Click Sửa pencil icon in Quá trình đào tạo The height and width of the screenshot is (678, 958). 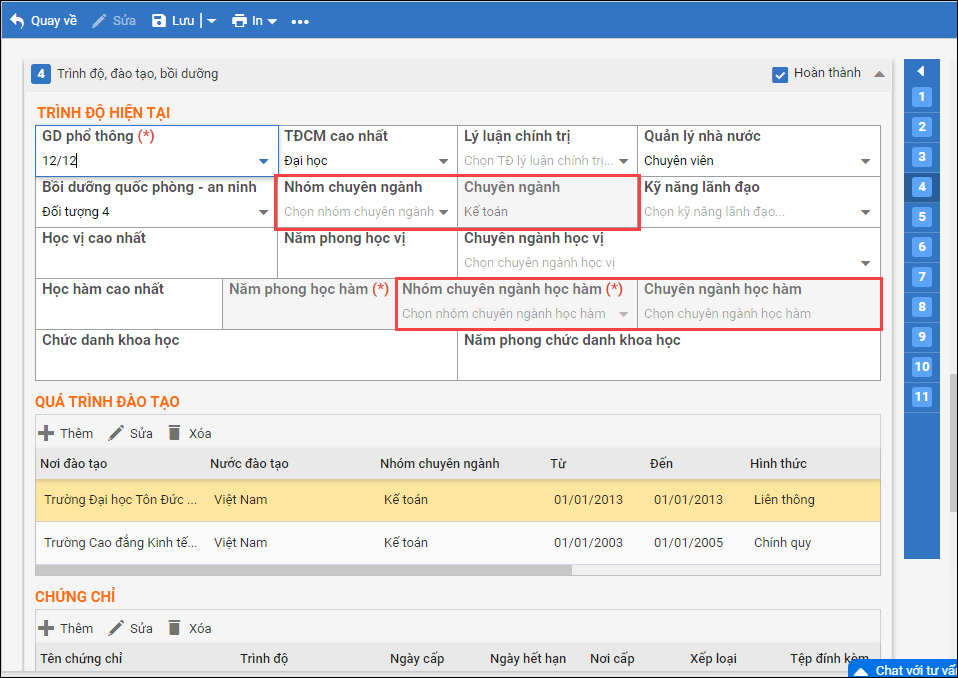coord(116,433)
